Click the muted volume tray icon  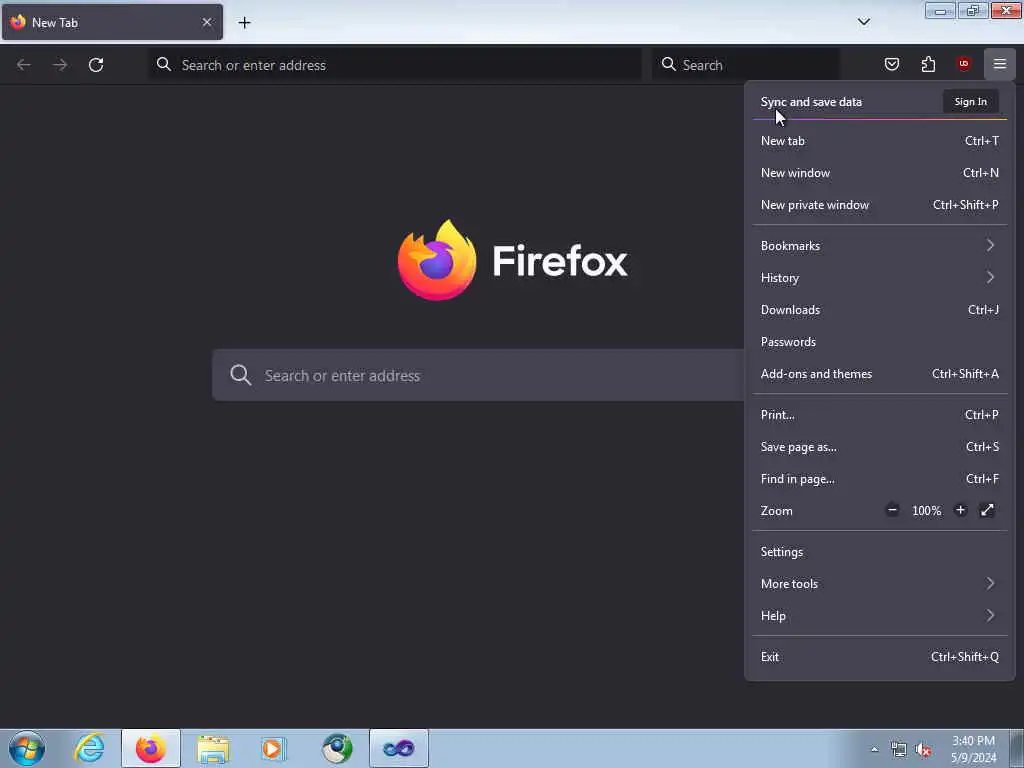pos(923,750)
